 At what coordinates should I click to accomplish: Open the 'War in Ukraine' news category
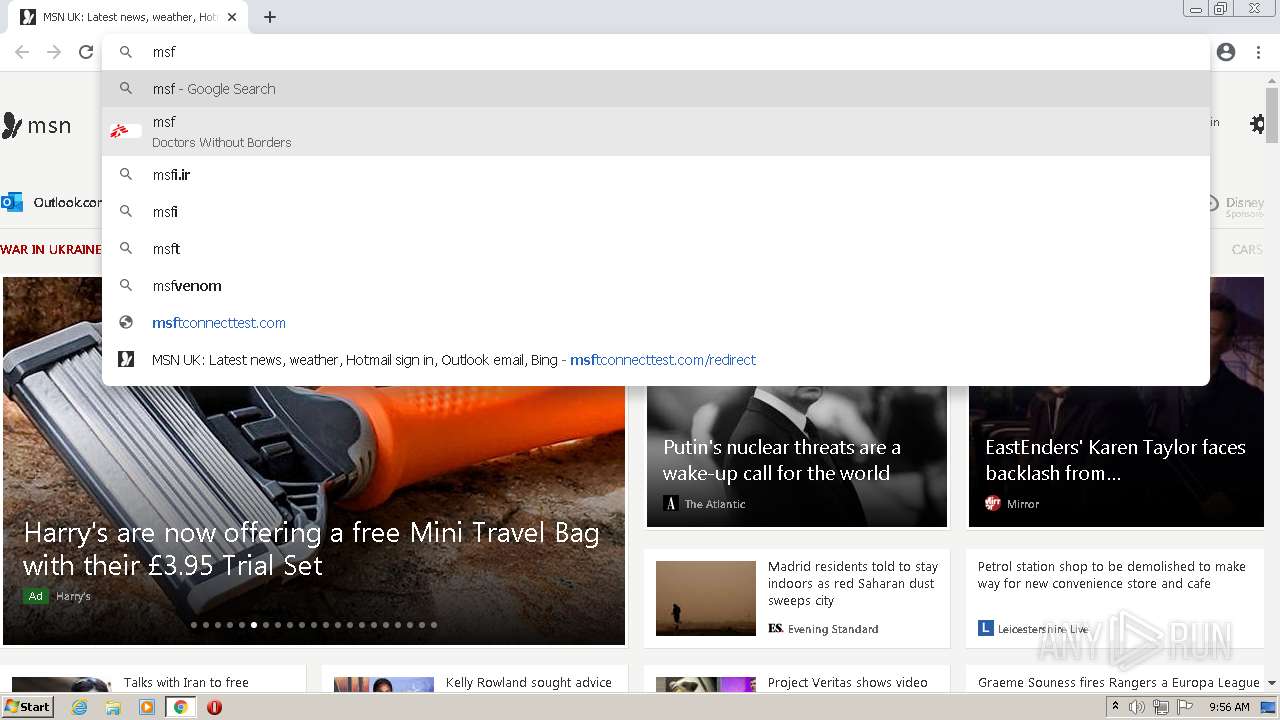(x=51, y=249)
